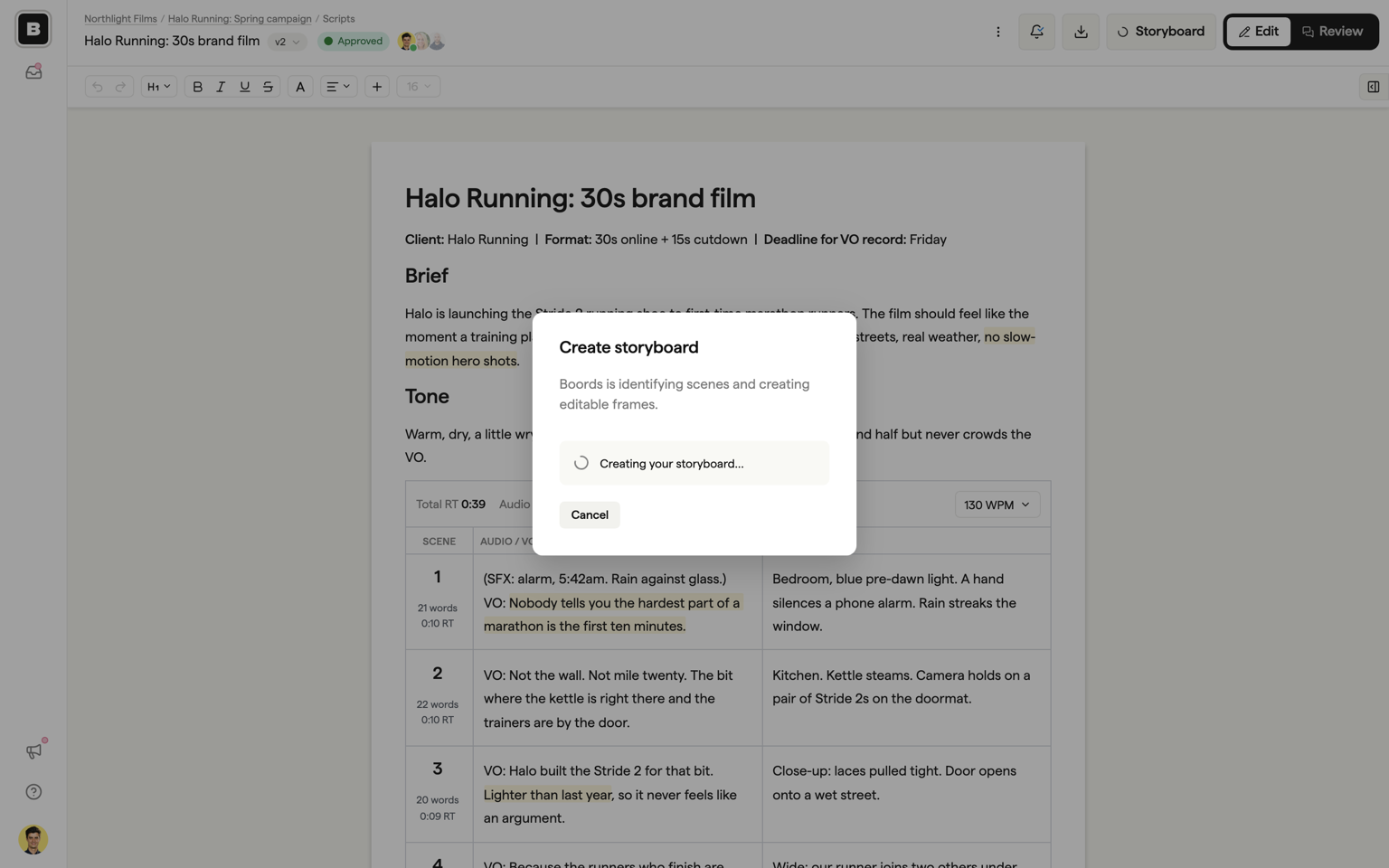Click the 'Deadline for VO record: Friday' text
Screen dimensions: 1389x868
[x=855, y=240]
